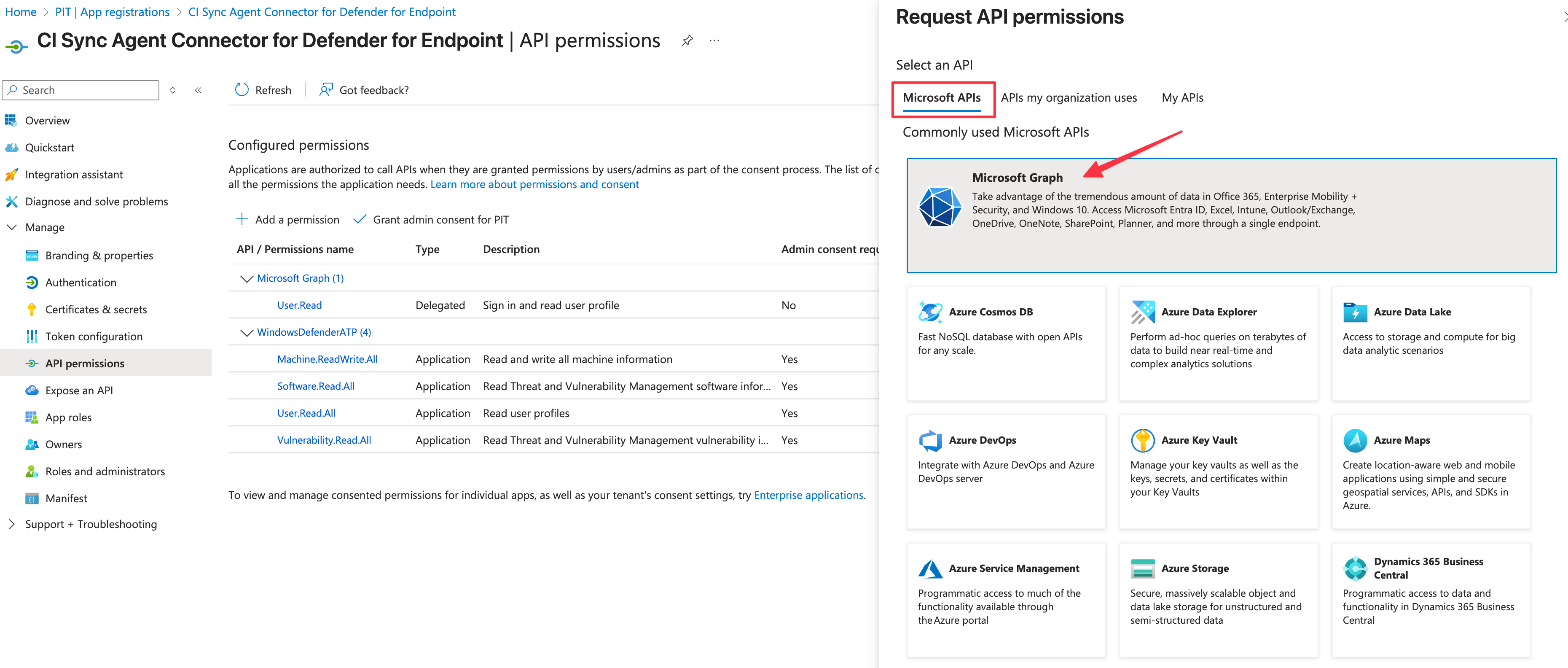This screenshot has height=668, width=1568.
Task: Click the Azure Cosmos DB icon
Action: click(930, 312)
